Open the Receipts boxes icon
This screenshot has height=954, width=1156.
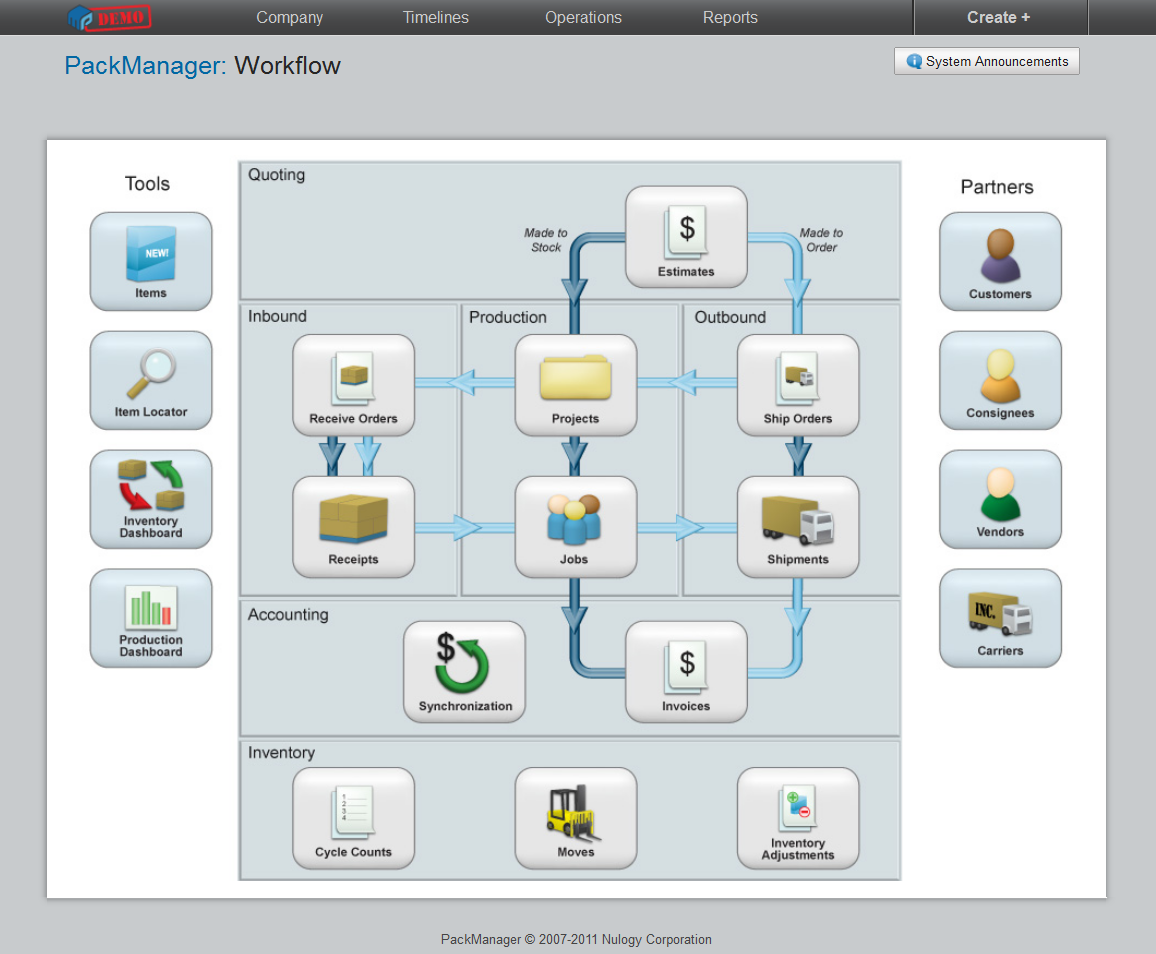pyautogui.click(x=353, y=526)
